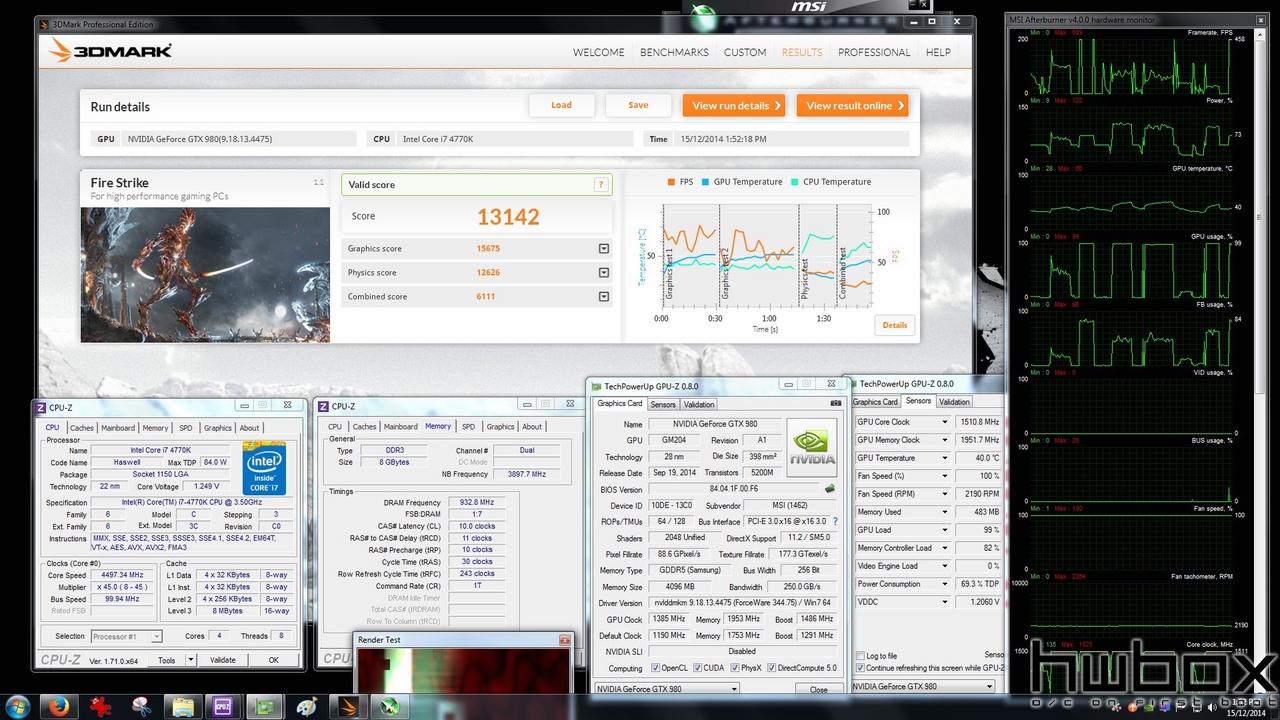Launch Firefox from the taskbar

[x=60, y=706]
